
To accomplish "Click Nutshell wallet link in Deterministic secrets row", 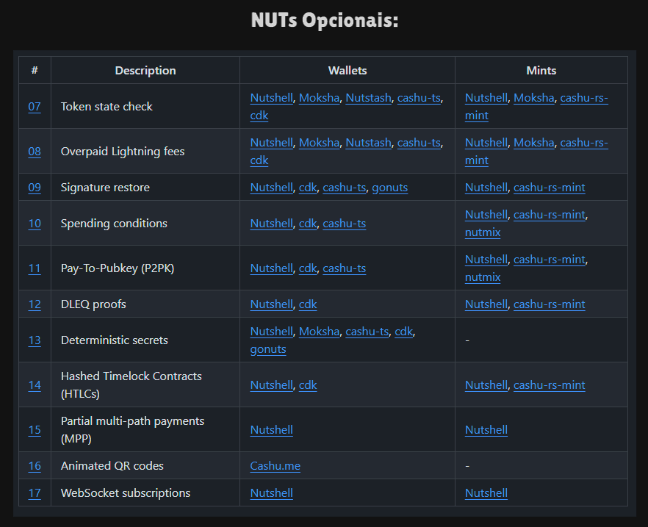I will [x=272, y=331].
